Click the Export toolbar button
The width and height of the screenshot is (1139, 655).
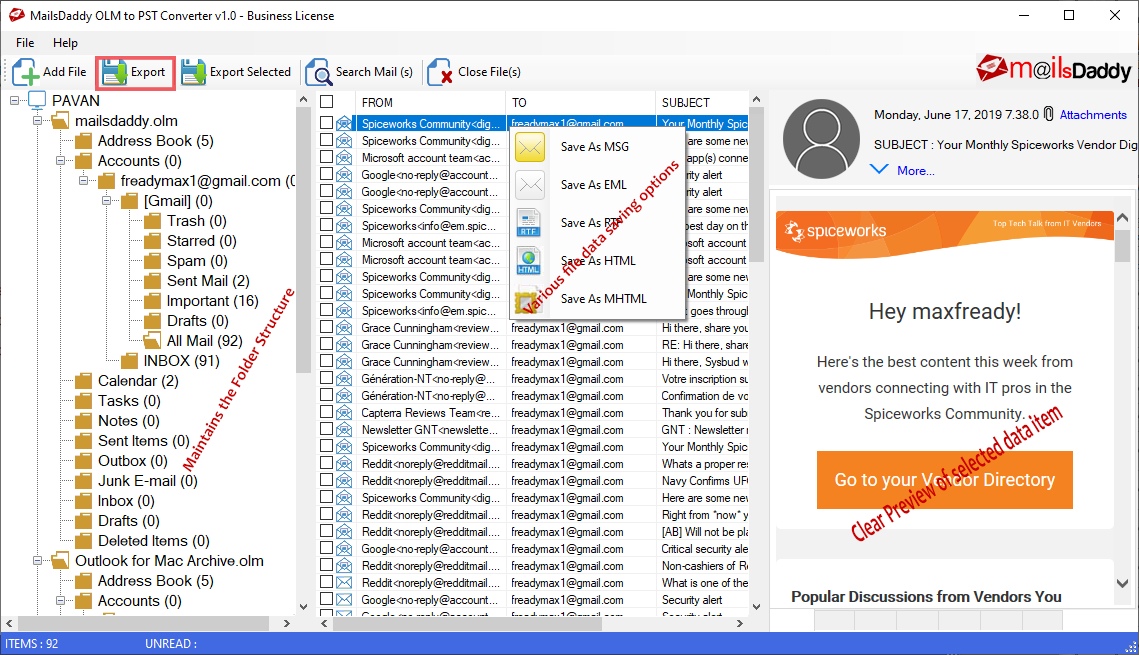[135, 73]
